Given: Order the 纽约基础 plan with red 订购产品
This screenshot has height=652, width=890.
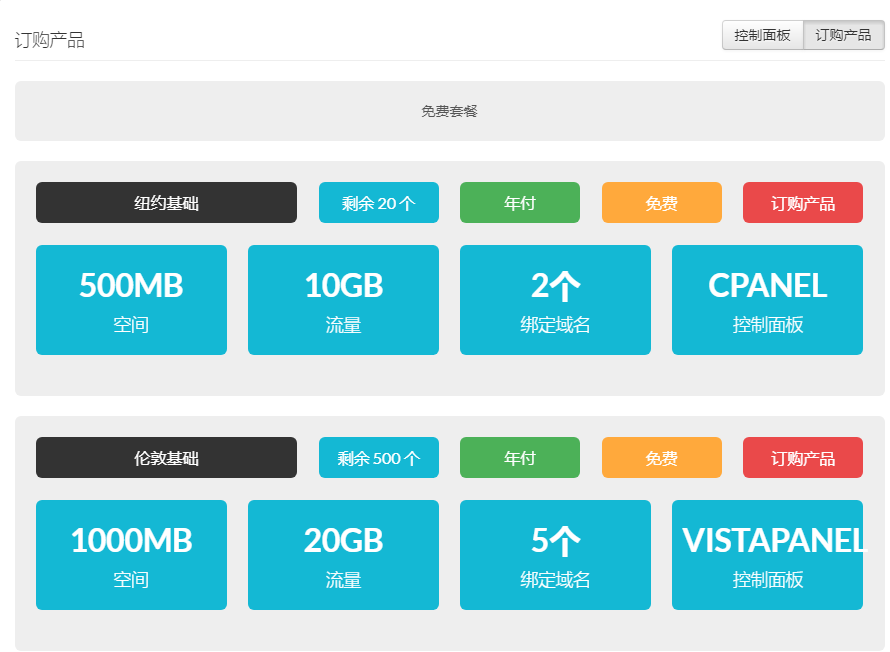Looking at the screenshot, I should point(803,203).
